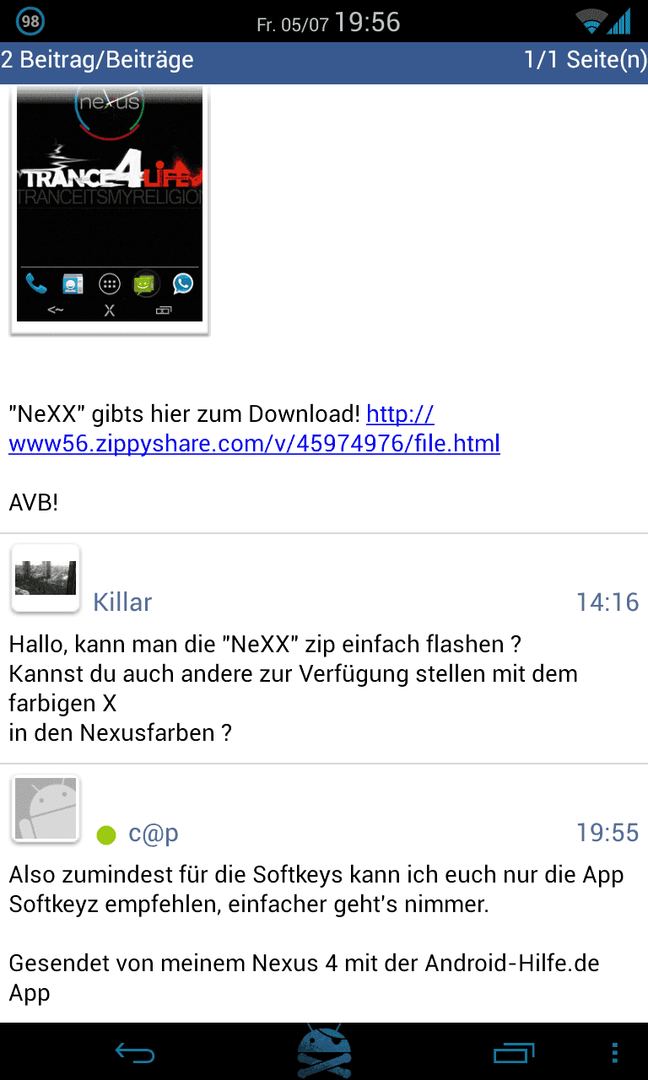This screenshot has width=648, height=1080.
Task: Open Killar's avatar picture
Action: [x=45, y=578]
